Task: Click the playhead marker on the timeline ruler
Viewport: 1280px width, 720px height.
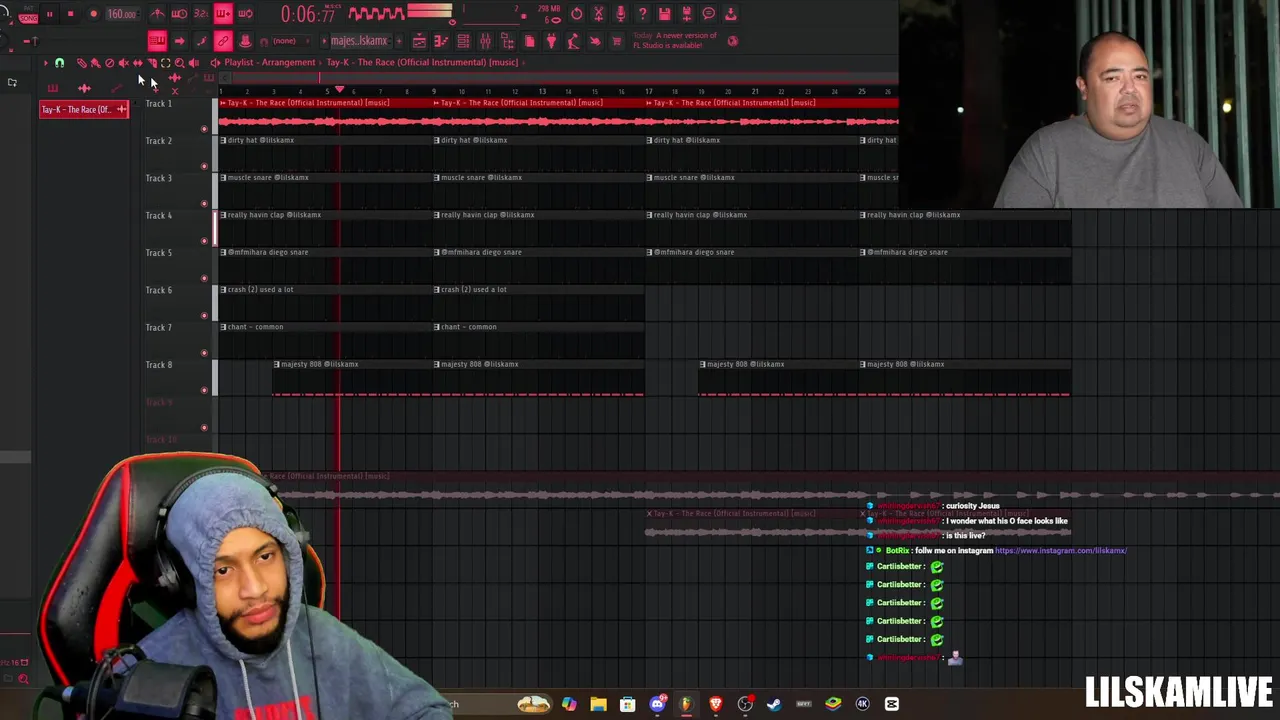Action: click(339, 91)
